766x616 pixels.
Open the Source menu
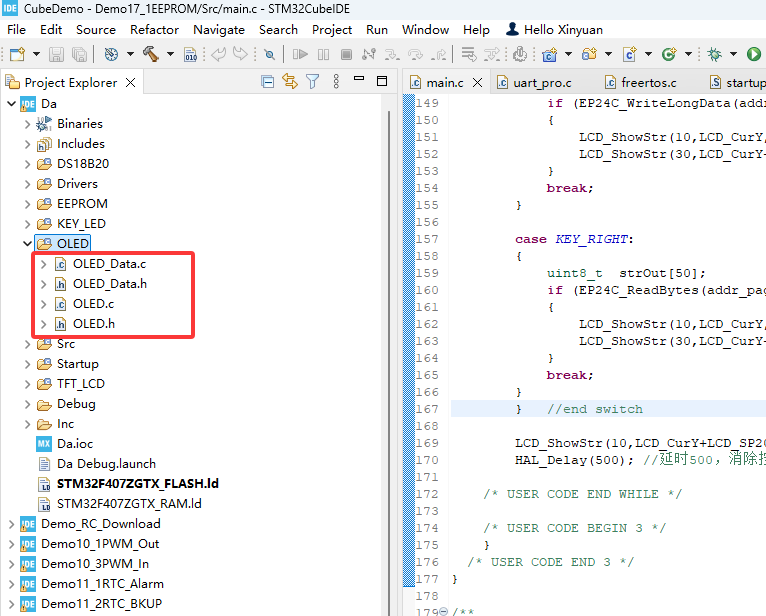coord(96,30)
